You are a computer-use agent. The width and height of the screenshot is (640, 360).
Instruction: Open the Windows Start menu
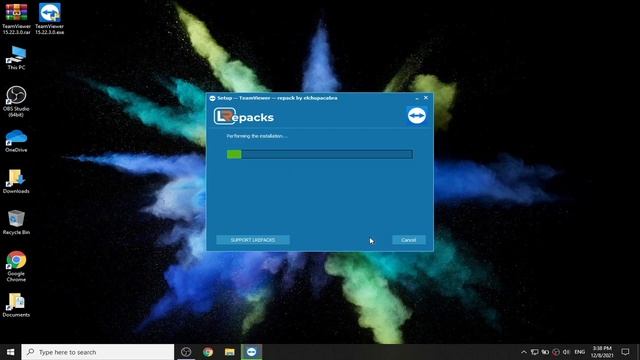11,352
